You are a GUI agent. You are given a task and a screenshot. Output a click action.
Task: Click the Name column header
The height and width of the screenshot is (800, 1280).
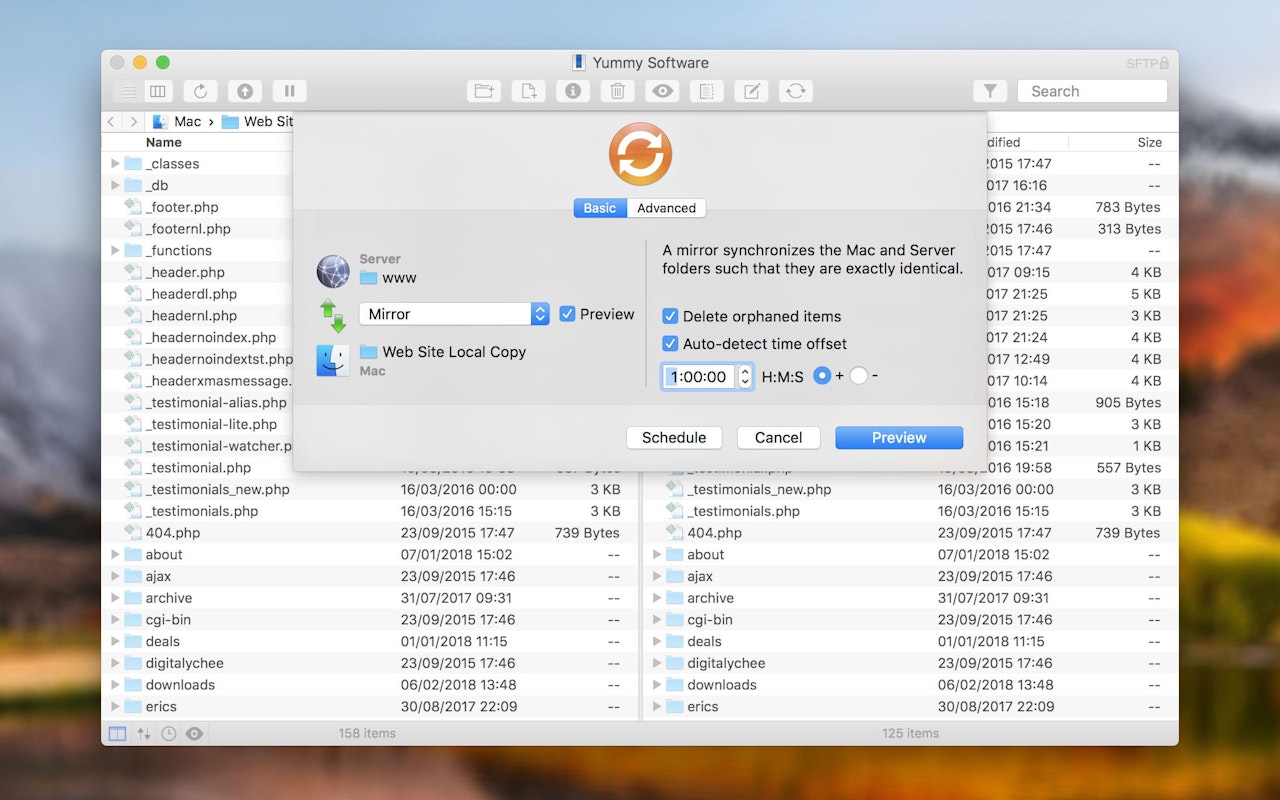pyautogui.click(x=163, y=142)
